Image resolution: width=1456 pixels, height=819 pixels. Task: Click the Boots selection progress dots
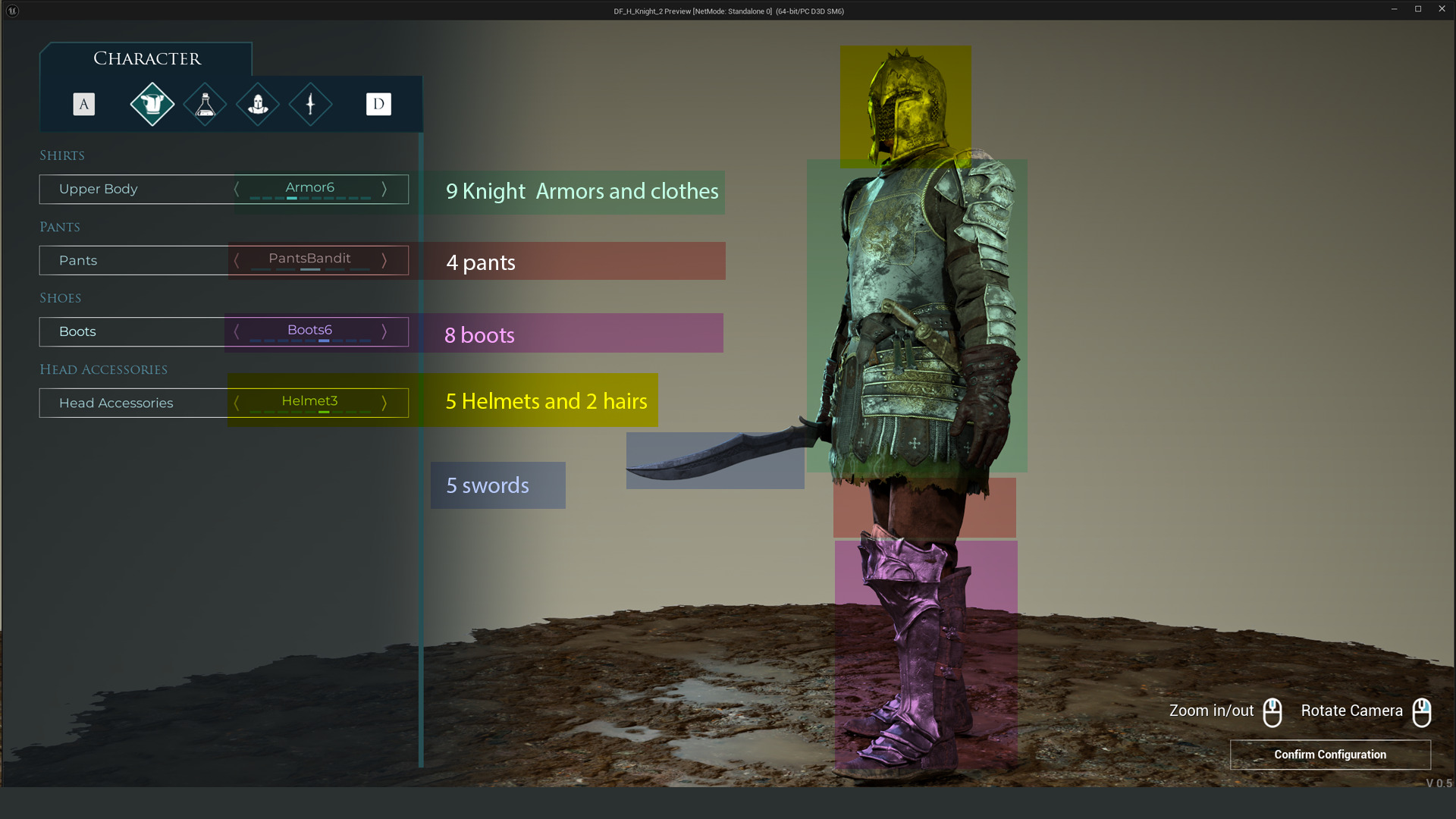(310, 340)
